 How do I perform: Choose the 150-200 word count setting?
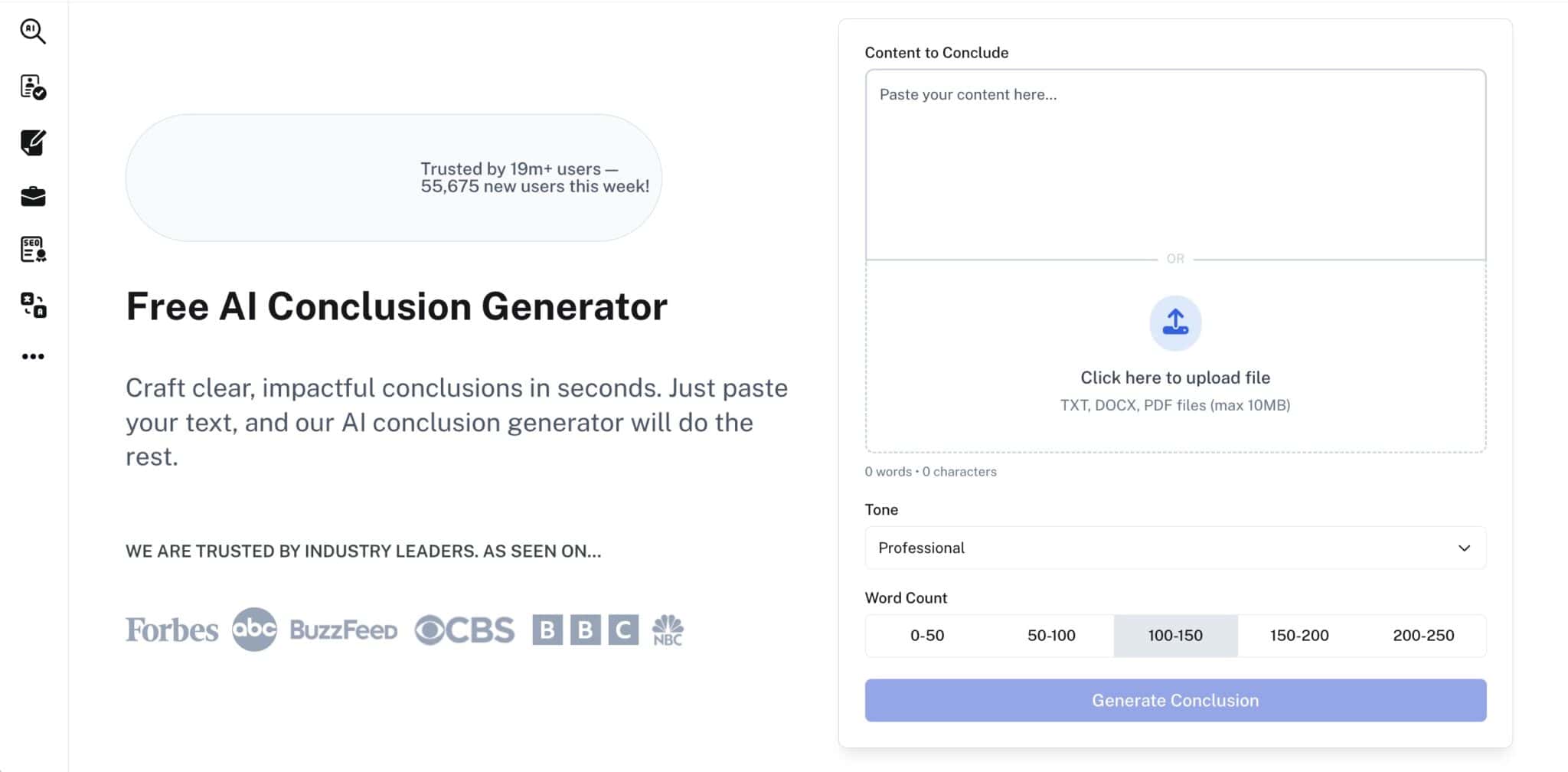pos(1299,635)
